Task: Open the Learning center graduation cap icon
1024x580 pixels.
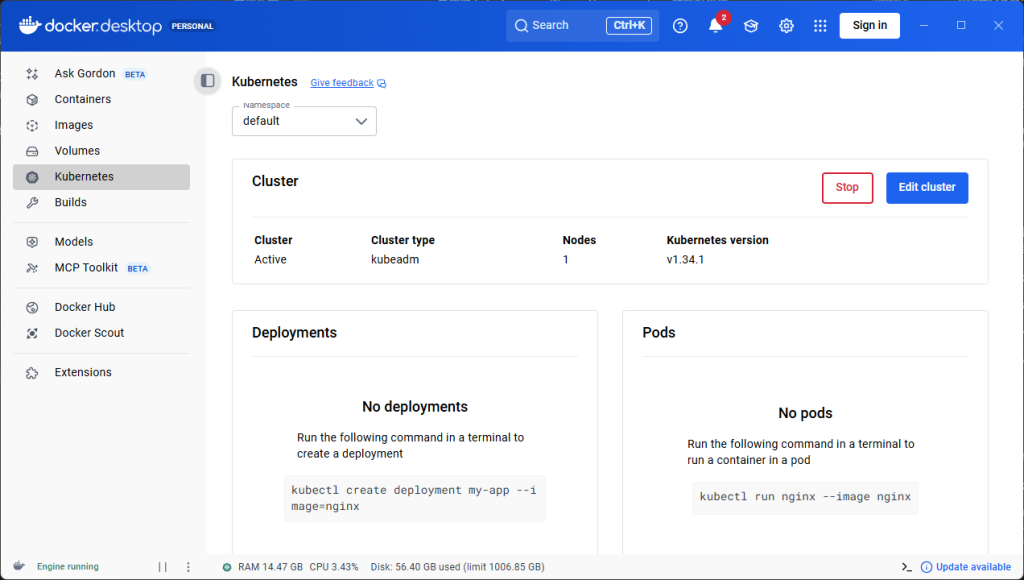Action: (751, 25)
